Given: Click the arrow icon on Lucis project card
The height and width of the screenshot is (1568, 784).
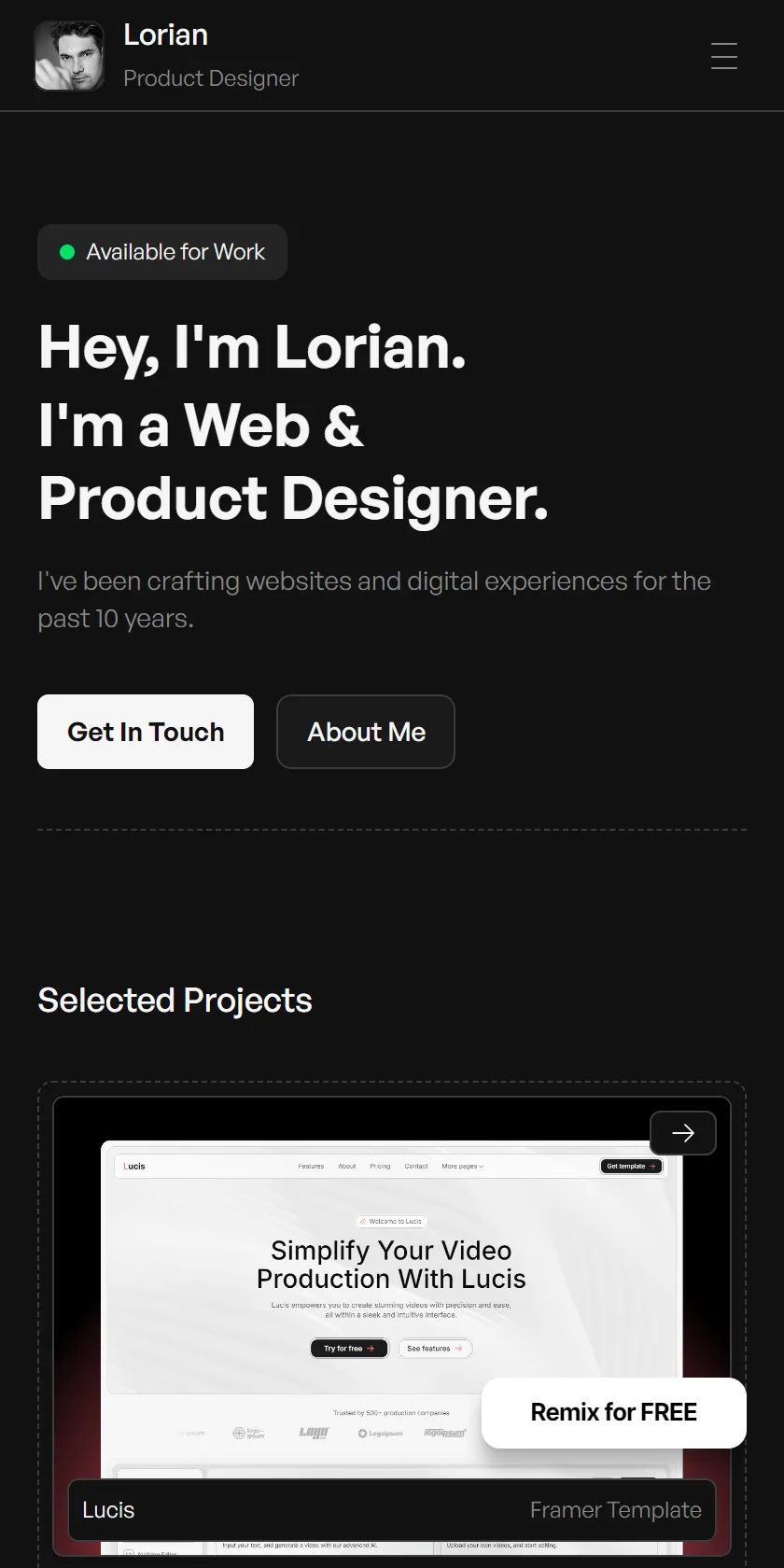Looking at the screenshot, I should pos(683,1133).
